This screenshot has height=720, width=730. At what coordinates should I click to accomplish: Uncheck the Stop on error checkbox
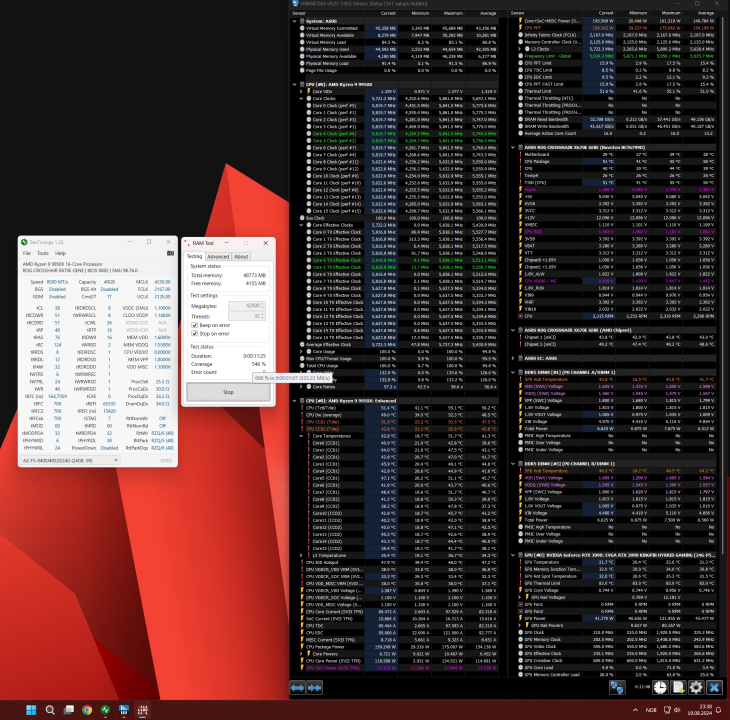(x=194, y=333)
